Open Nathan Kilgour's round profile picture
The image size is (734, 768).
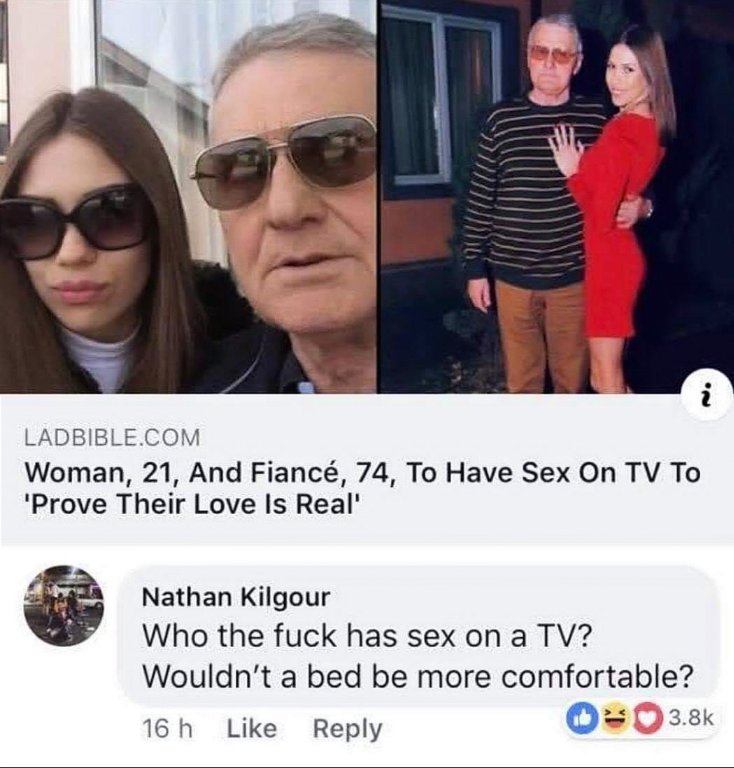(x=63, y=606)
